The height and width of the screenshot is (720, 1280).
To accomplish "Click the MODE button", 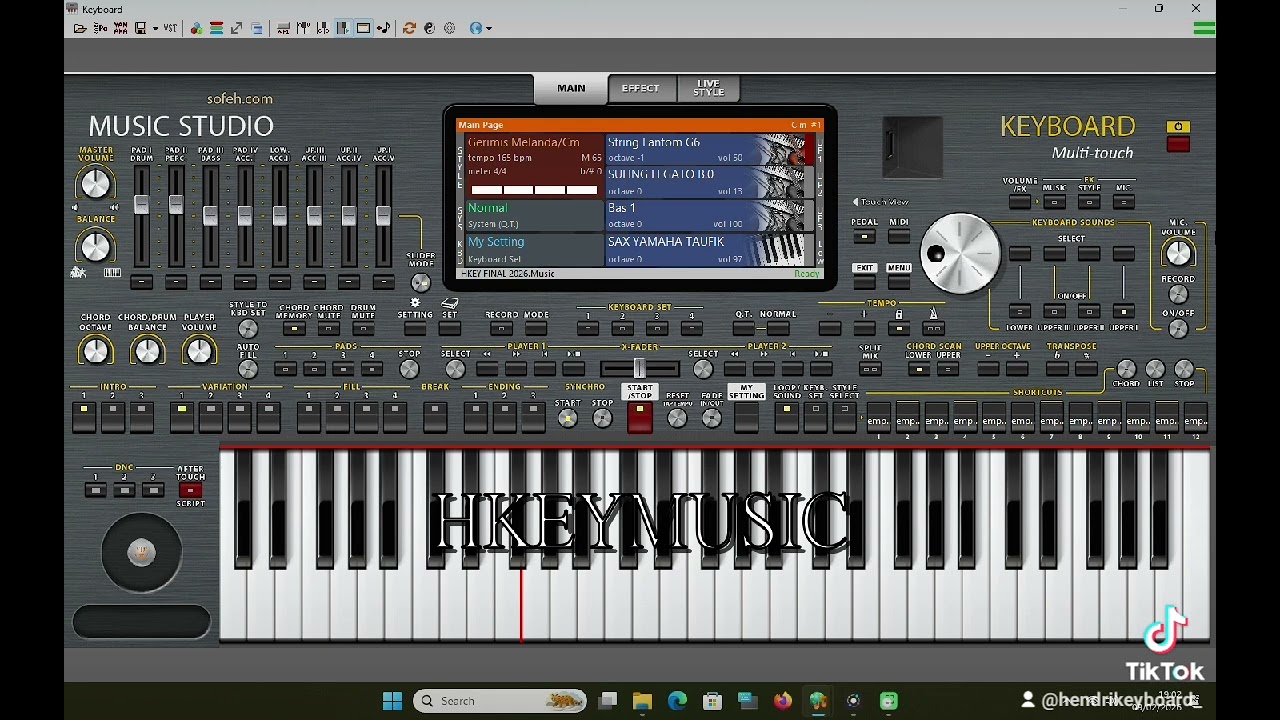I will (536, 328).
